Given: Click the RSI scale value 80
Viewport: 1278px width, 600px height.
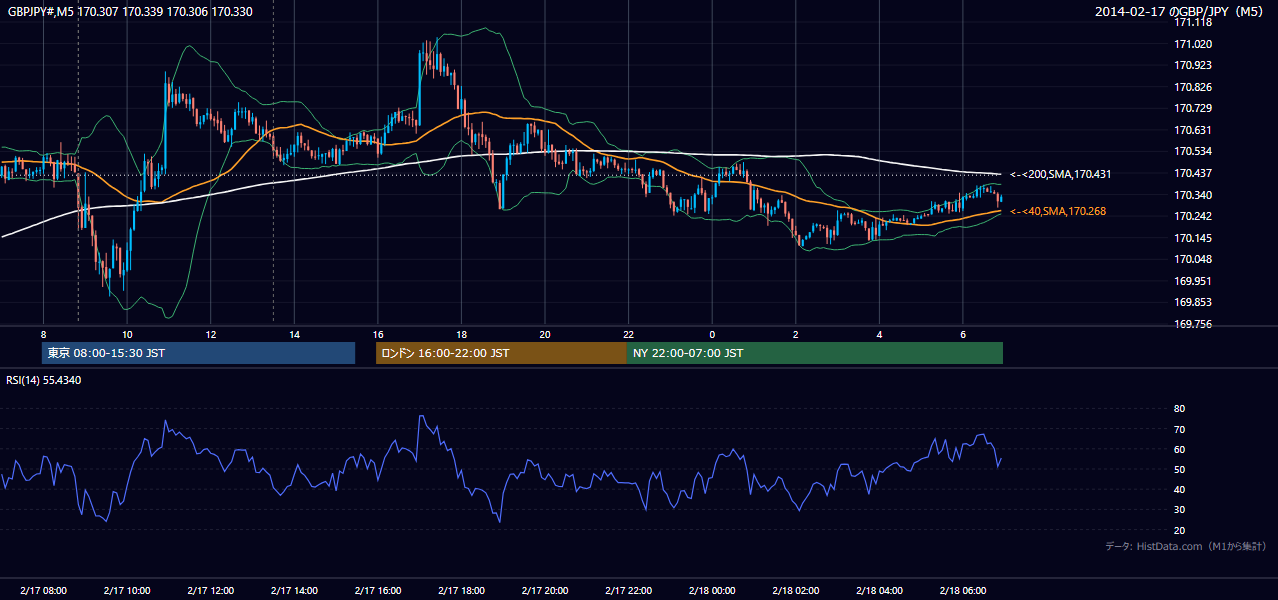Looking at the screenshot, I should pos(1180,409).
